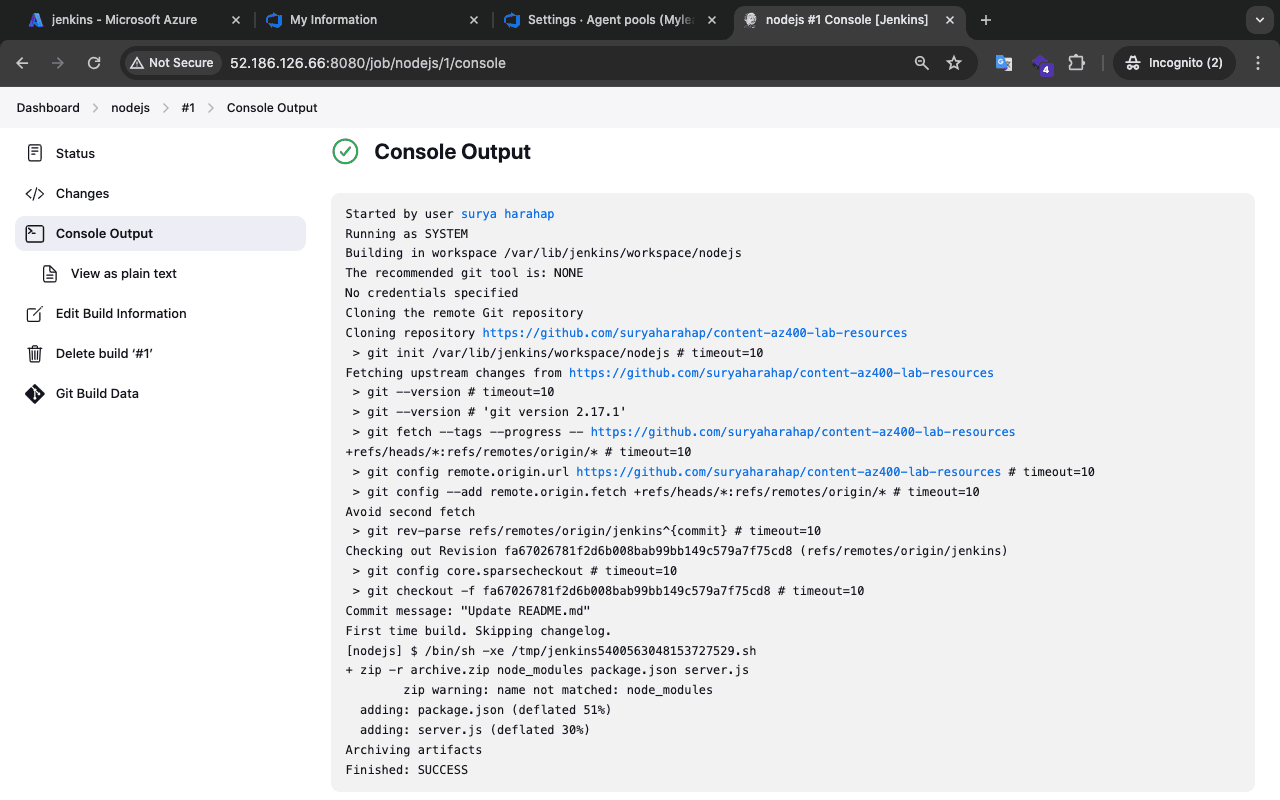Open the repository link after Cloning repository
This screenshot has width=1280, height=800.
tap(695, 332)
